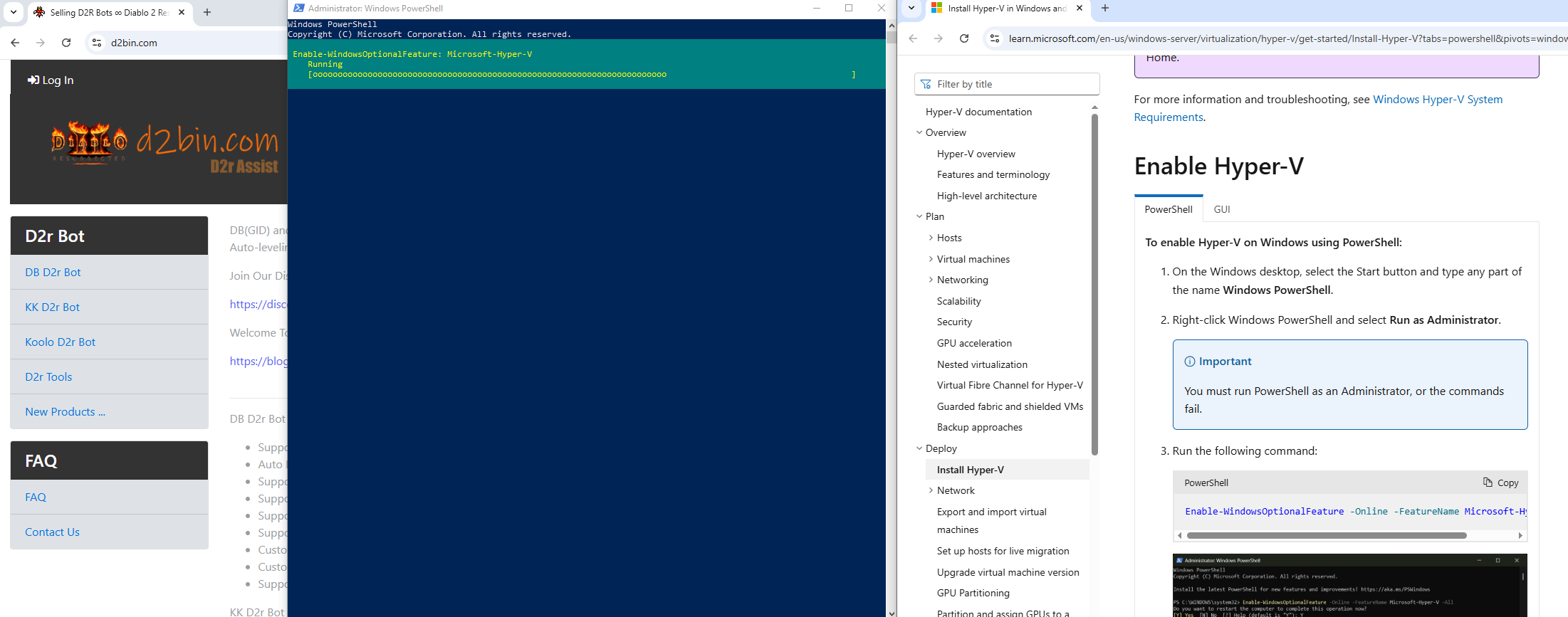Expand the Hosts tree node
This screenshot has height=617, width=1568.
(931, 238)
